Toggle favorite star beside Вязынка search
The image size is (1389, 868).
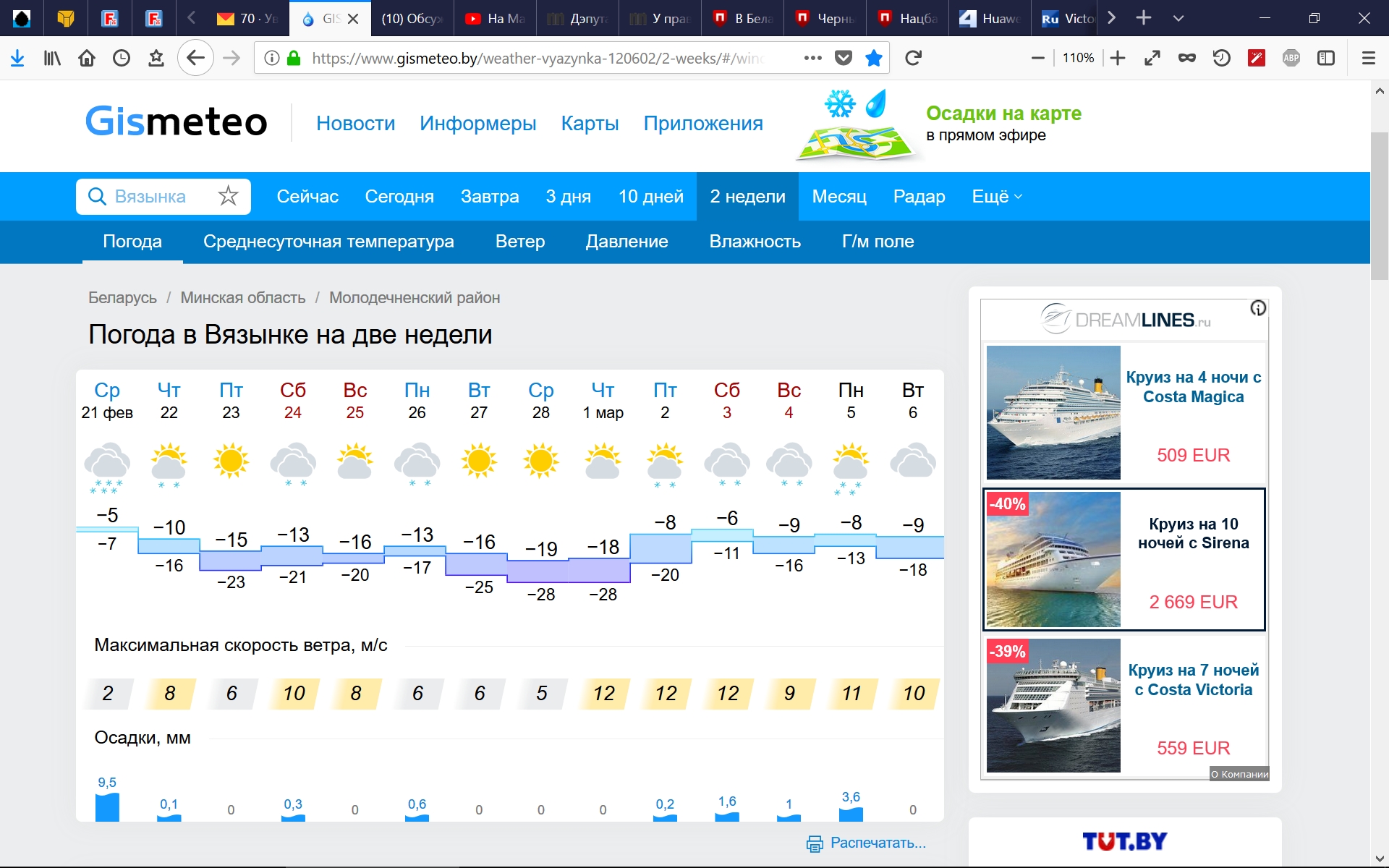click(x=228, y=196)
